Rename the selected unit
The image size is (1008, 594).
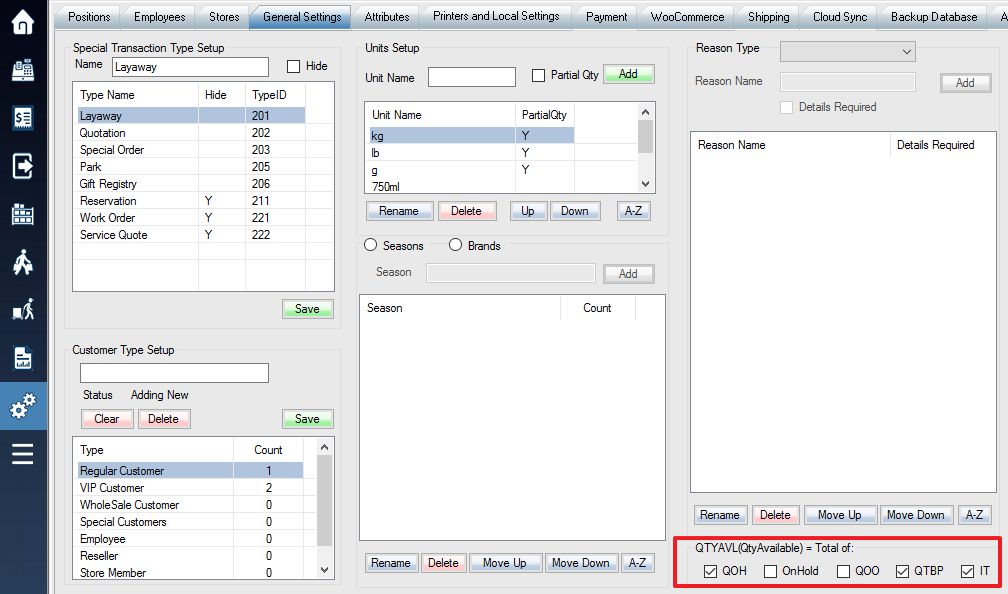point(399,211)
